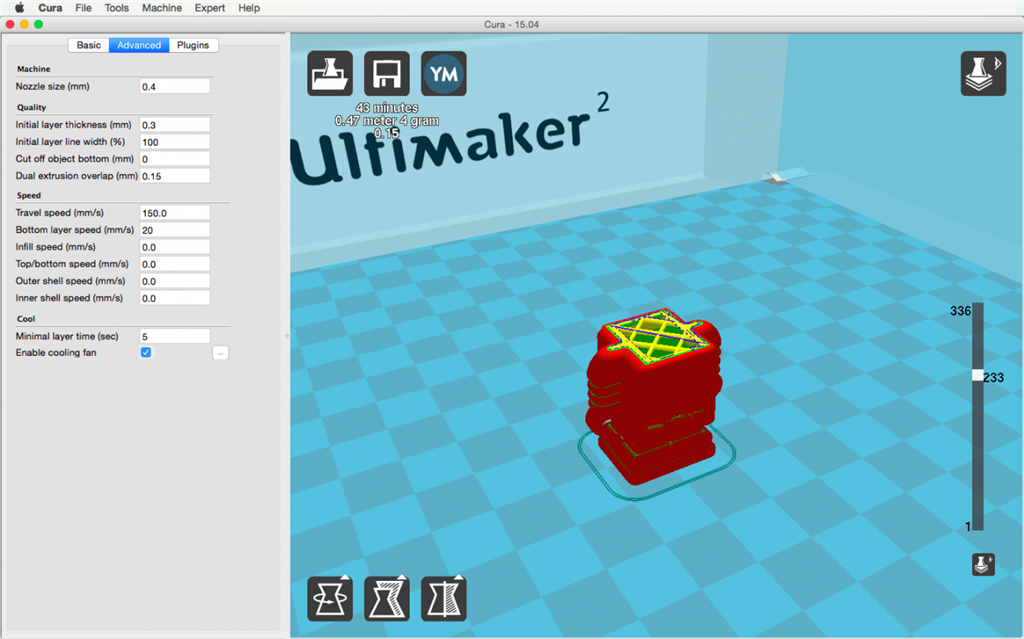This screenshot has width=1024, height=639.
Task: Click the Save toolpath floppy icon
Action: (x=387, y=74)
